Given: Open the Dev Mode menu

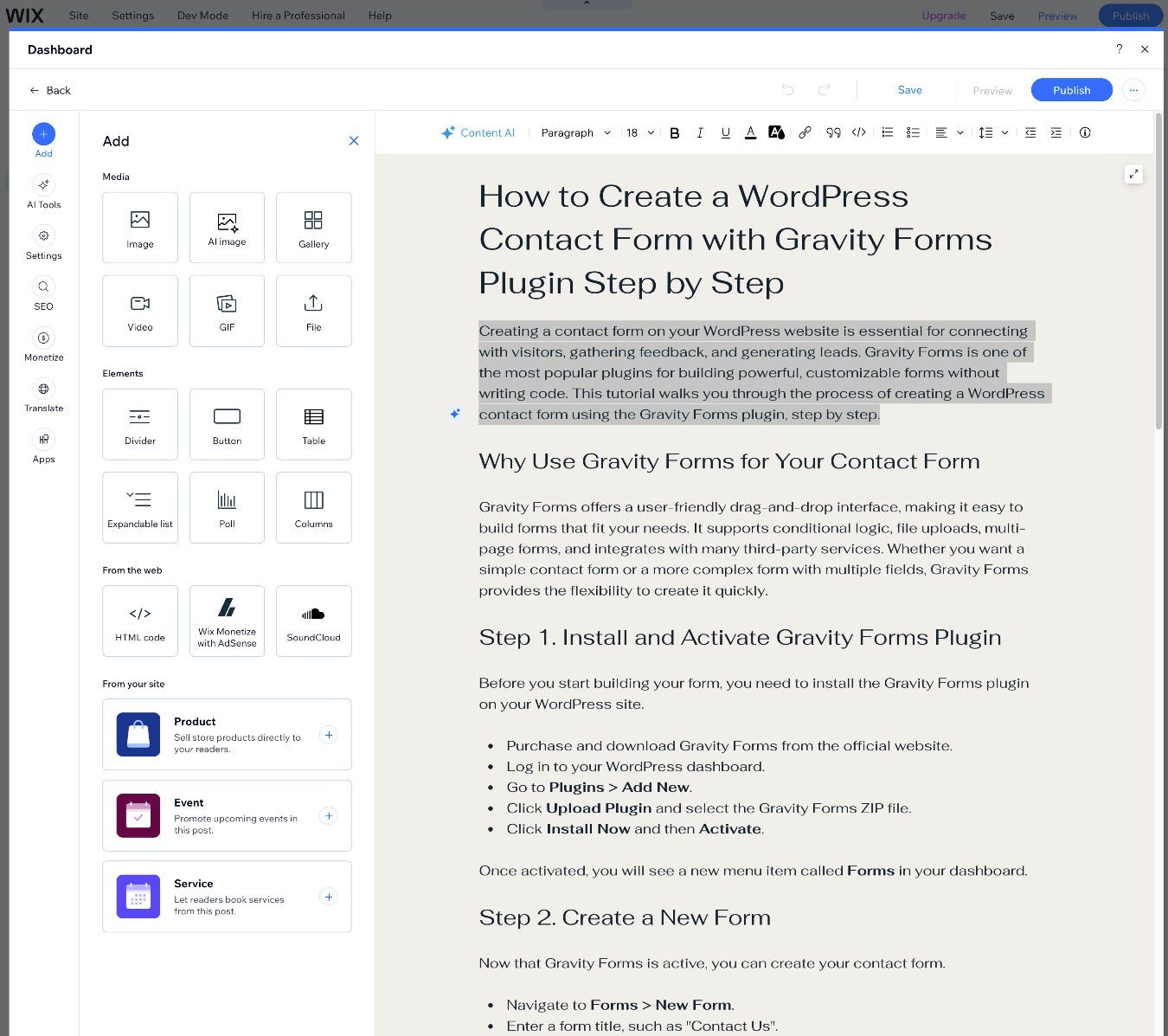Looking at the screenshot, I should click(202, 15).
